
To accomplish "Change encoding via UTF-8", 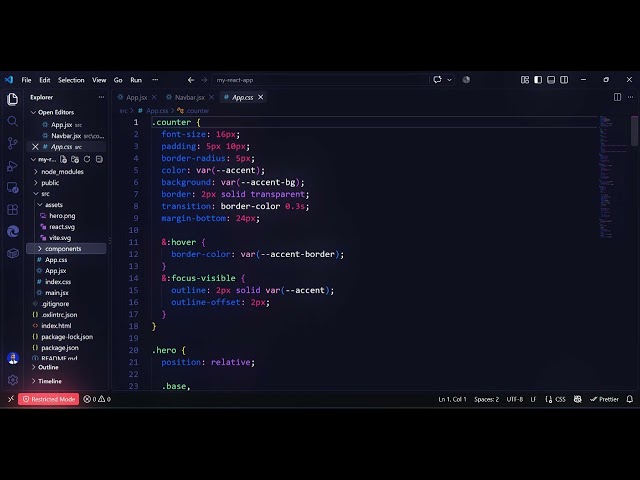I will tap(515, 399).
